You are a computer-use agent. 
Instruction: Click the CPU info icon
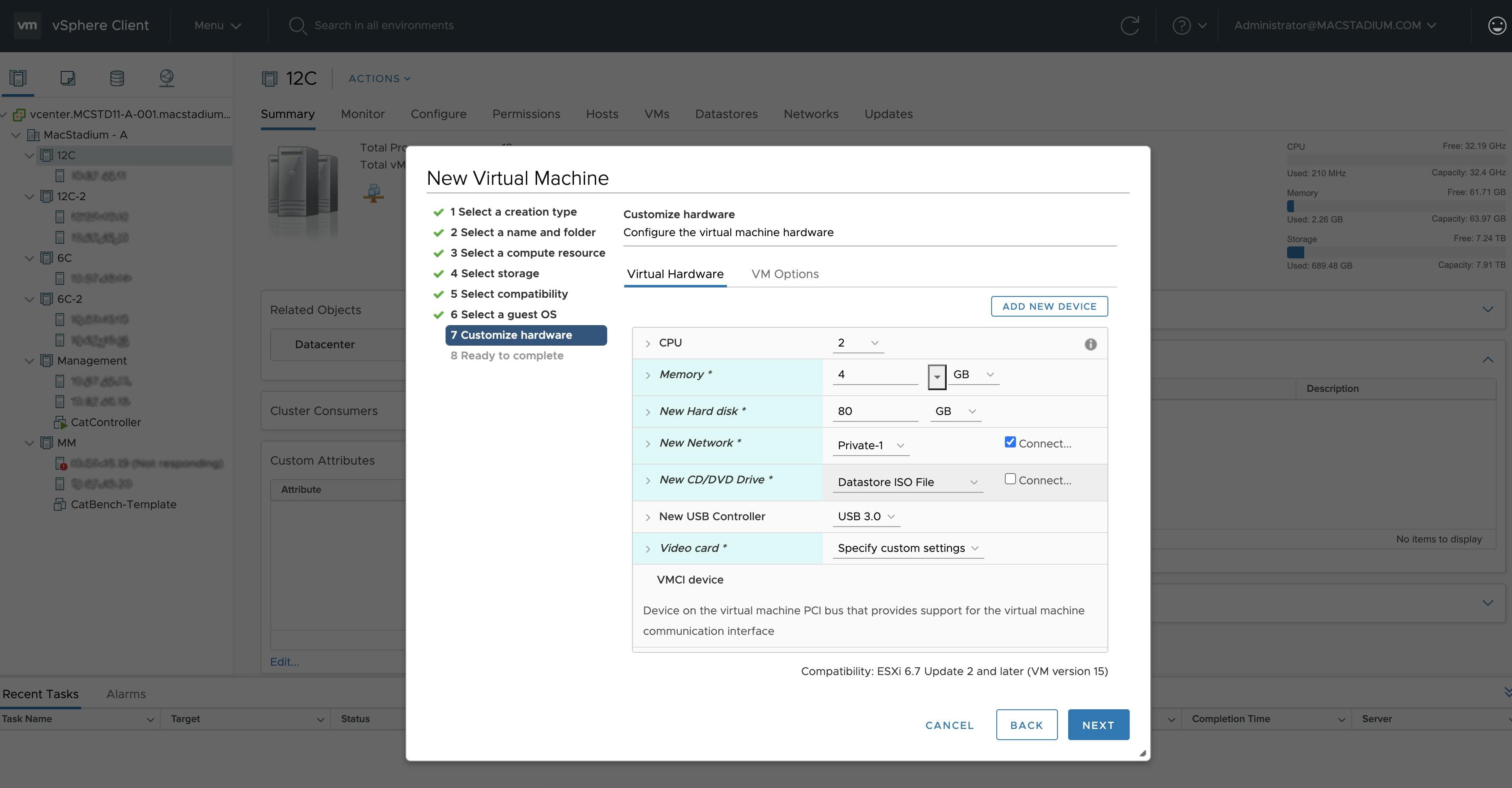point(1090,345)
